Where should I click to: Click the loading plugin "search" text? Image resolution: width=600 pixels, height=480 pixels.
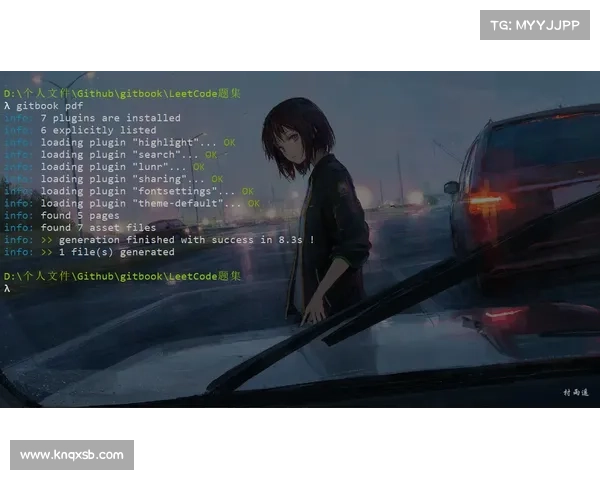[119, 155]
